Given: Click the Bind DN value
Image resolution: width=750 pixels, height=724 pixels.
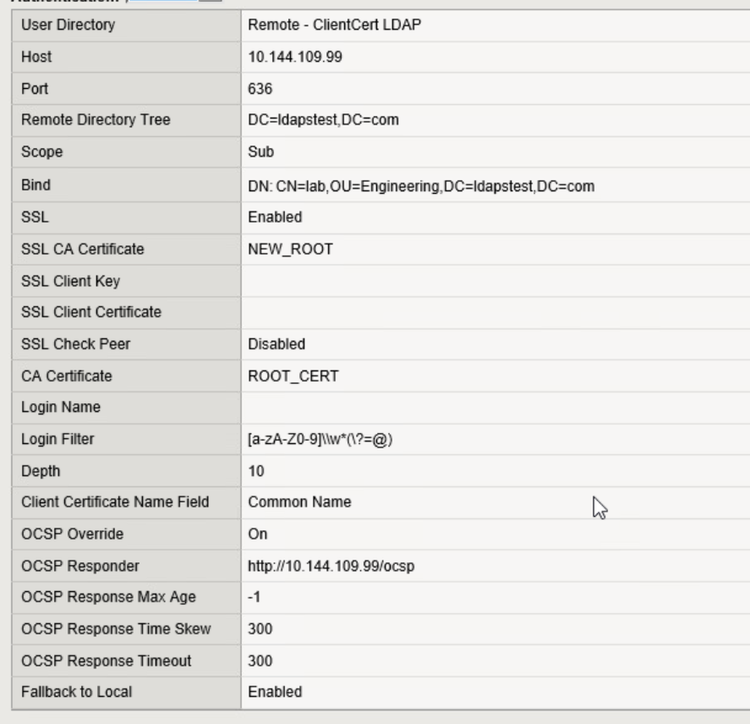Looking at the screenshot, I should pos(421,185).
